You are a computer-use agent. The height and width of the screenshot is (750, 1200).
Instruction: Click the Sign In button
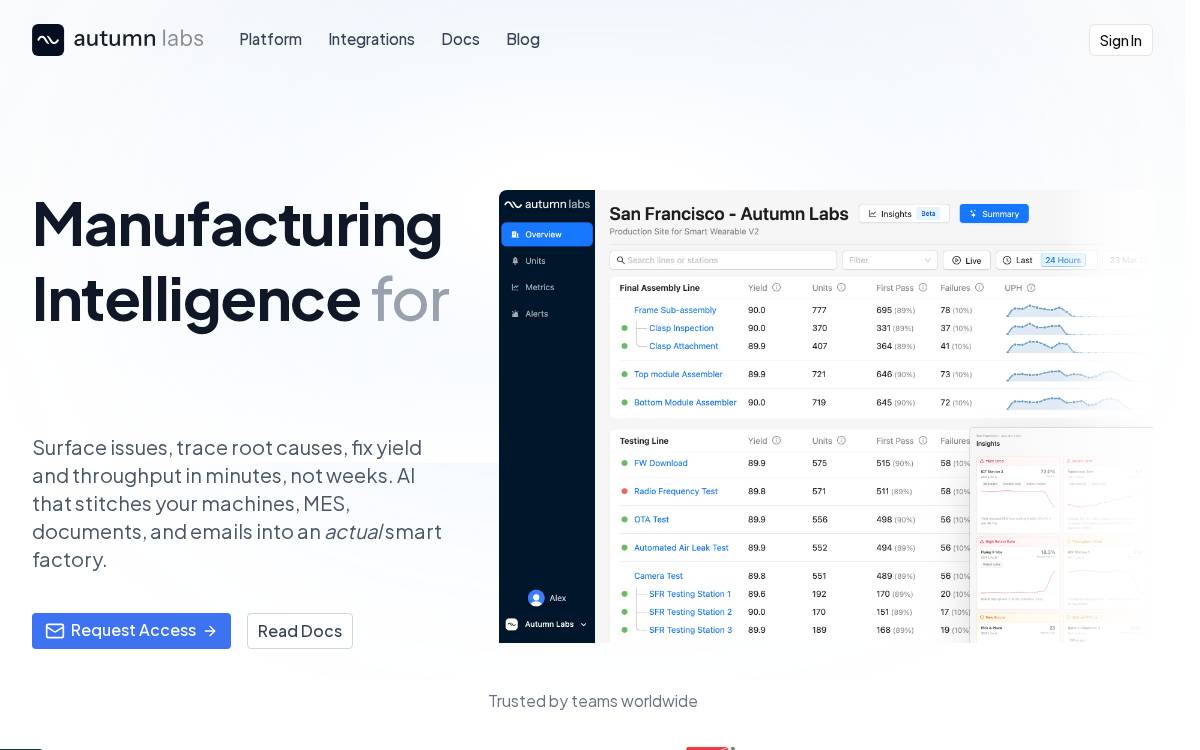tap(1121, 40)
